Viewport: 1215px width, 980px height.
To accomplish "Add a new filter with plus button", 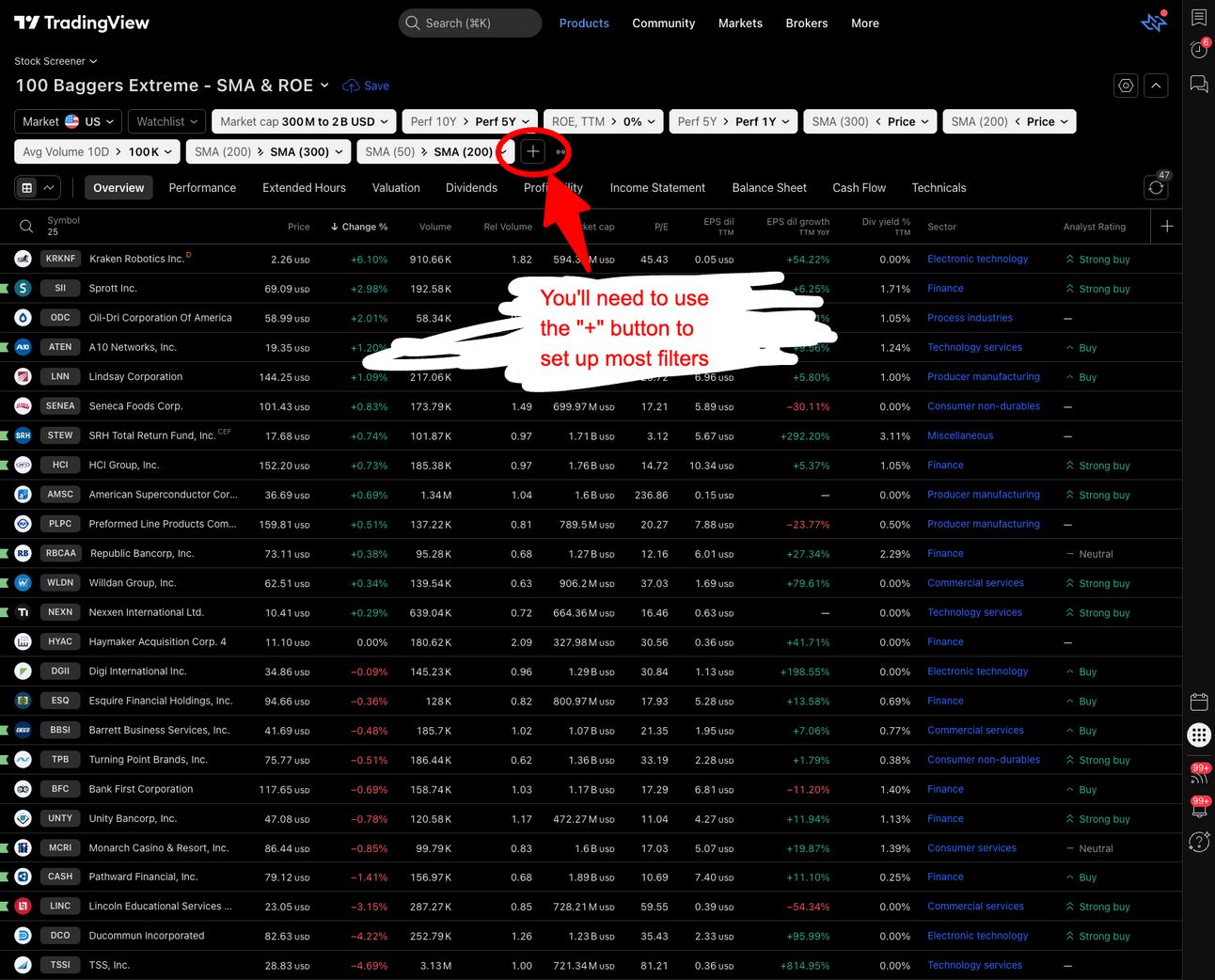I will pos(532,151).
